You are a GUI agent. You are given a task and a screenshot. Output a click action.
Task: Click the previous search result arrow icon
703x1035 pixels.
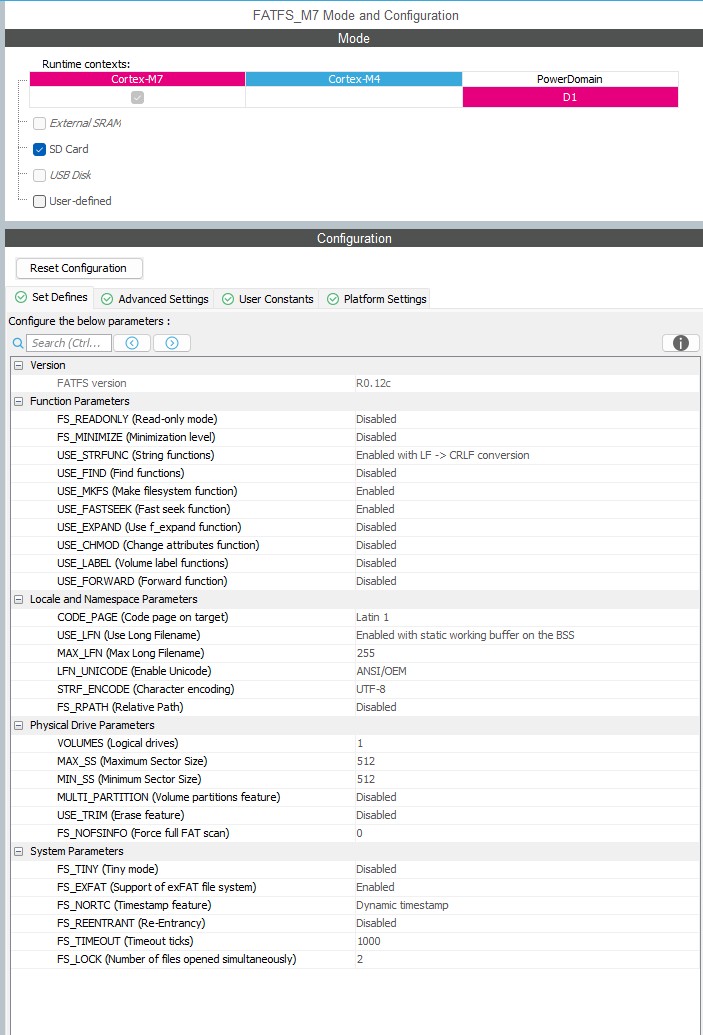[x=132, y=342]
